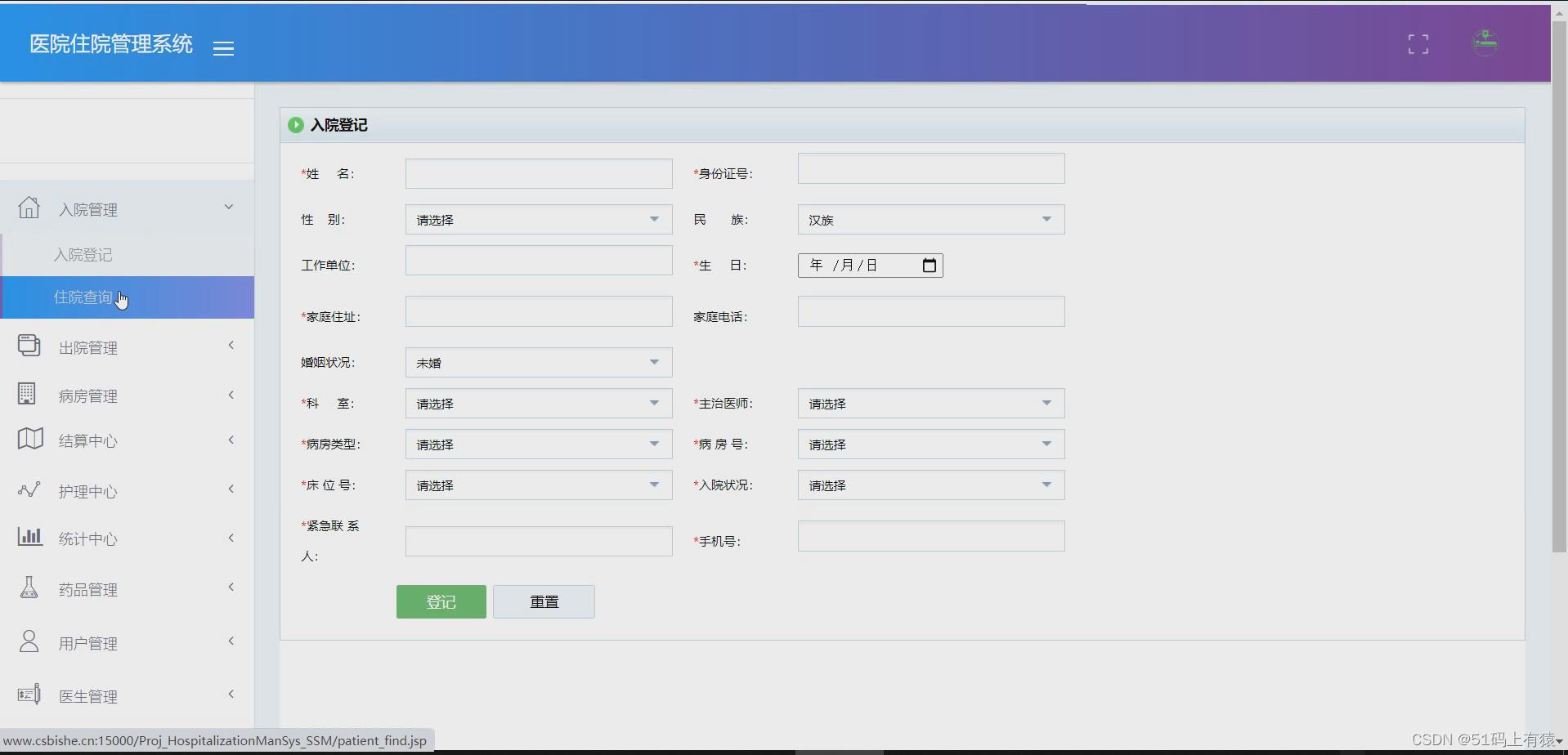This screenshot has width=1568, height=755.
Task: Click the icon beside 出院管理
Action: point(29,346)
